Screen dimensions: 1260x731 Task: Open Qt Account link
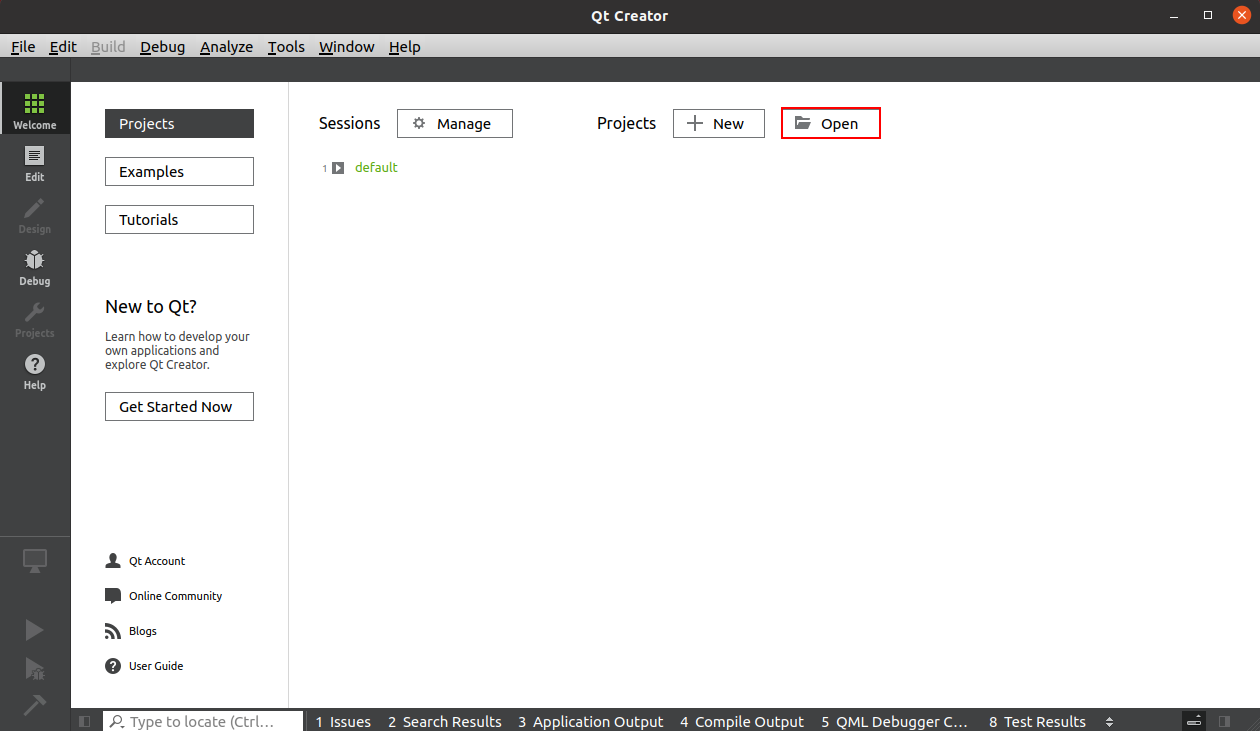tap(157, 561)
